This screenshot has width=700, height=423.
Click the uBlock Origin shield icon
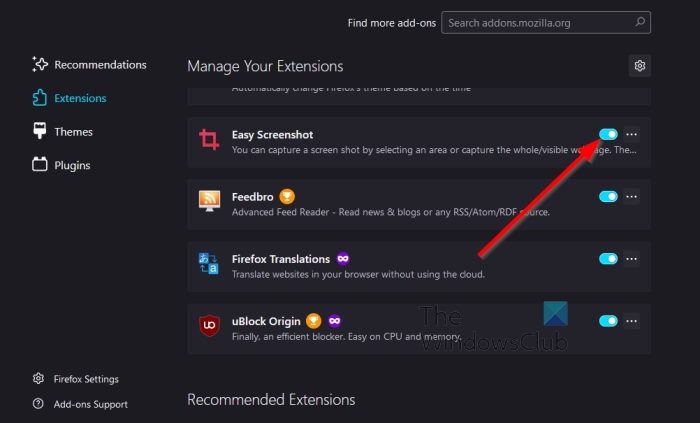pos(210,327)
